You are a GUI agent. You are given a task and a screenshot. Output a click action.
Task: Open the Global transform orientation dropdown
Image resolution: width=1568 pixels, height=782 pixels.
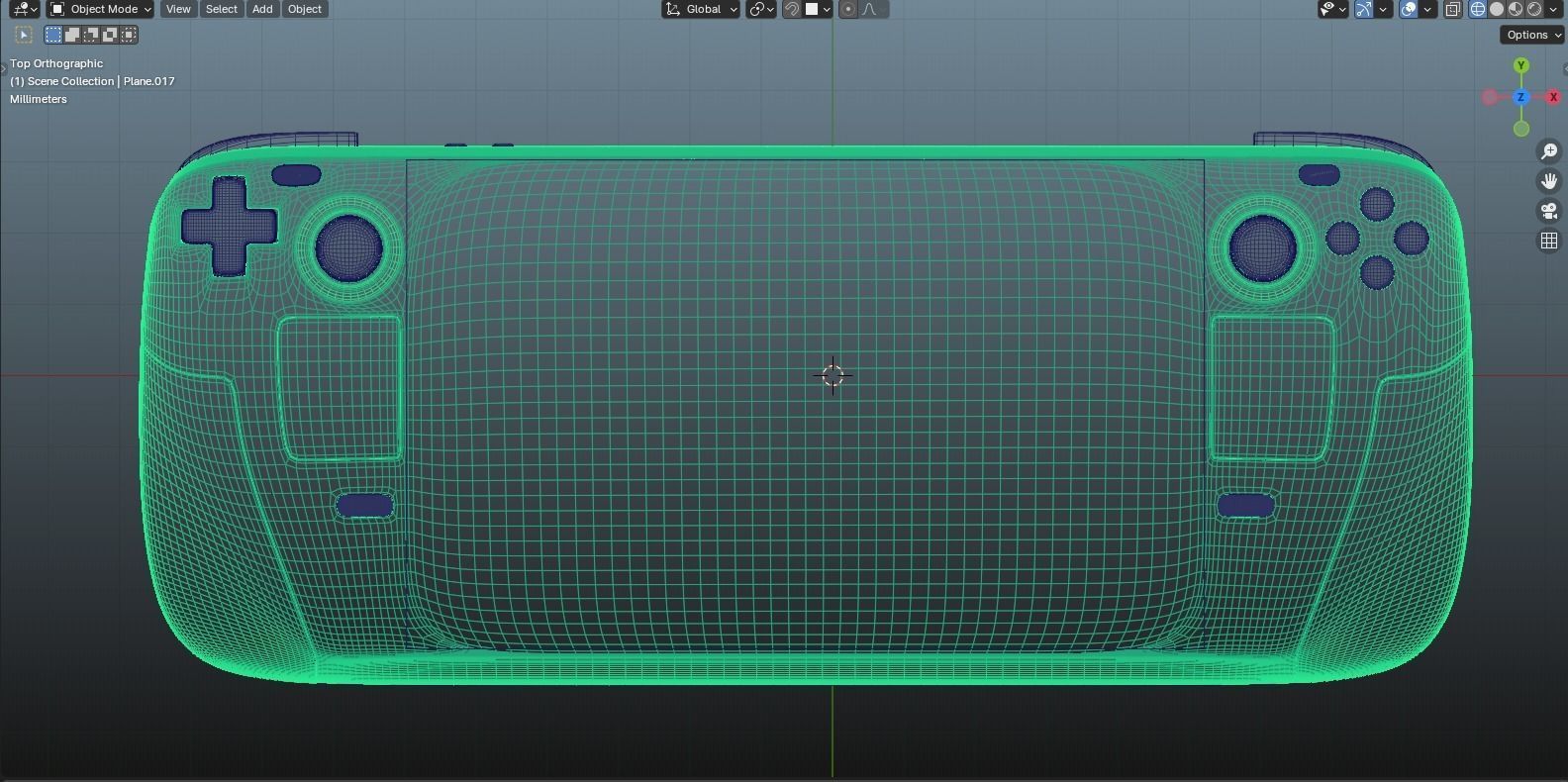point(701,9)
